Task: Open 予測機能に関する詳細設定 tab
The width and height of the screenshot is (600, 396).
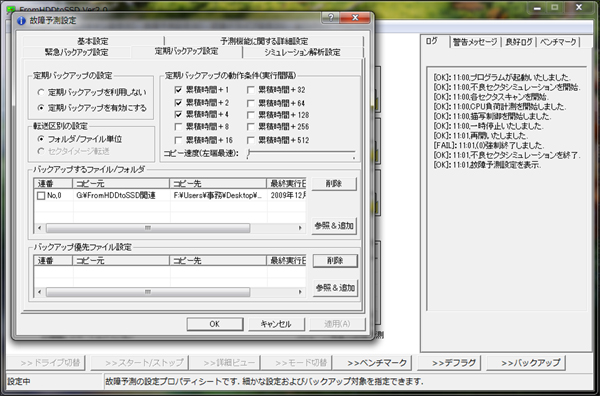Action: point(264,41)
